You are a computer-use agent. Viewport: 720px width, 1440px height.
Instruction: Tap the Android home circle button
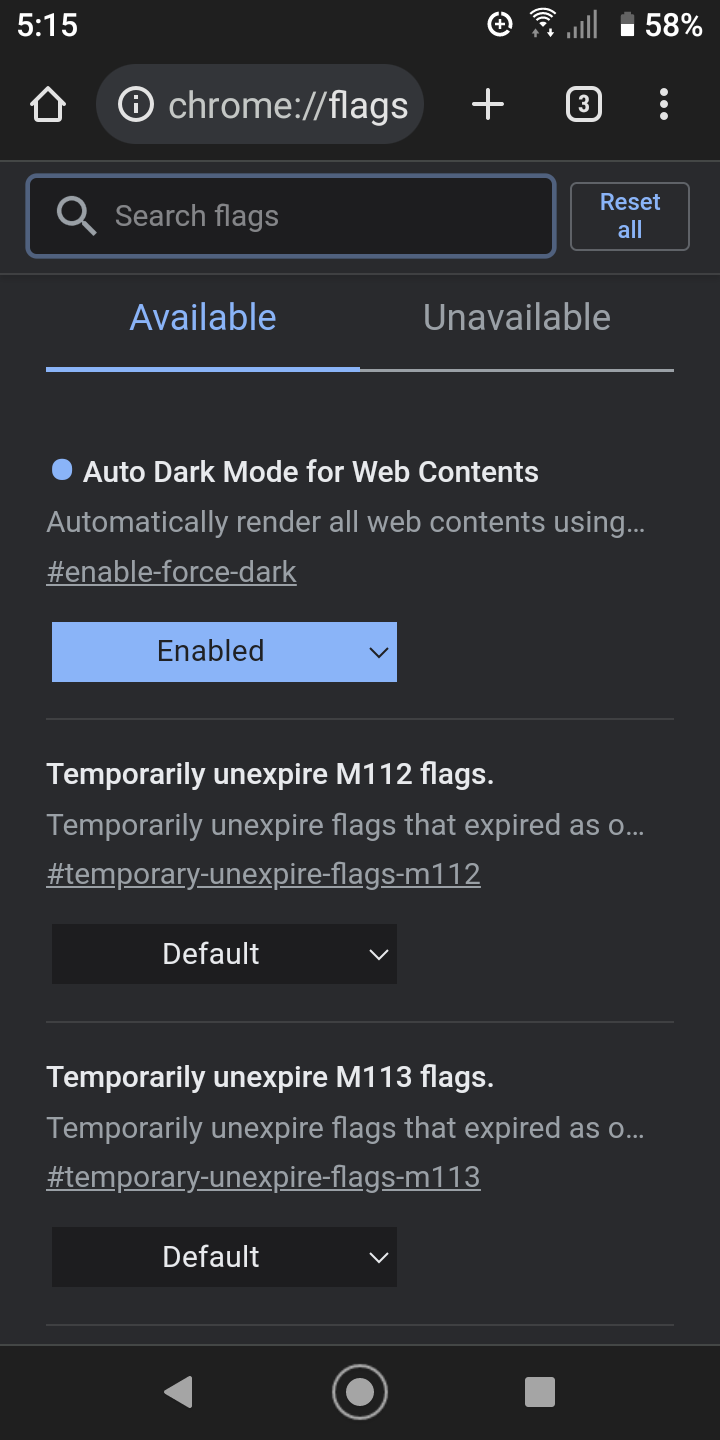click(x=360, y=1392)
